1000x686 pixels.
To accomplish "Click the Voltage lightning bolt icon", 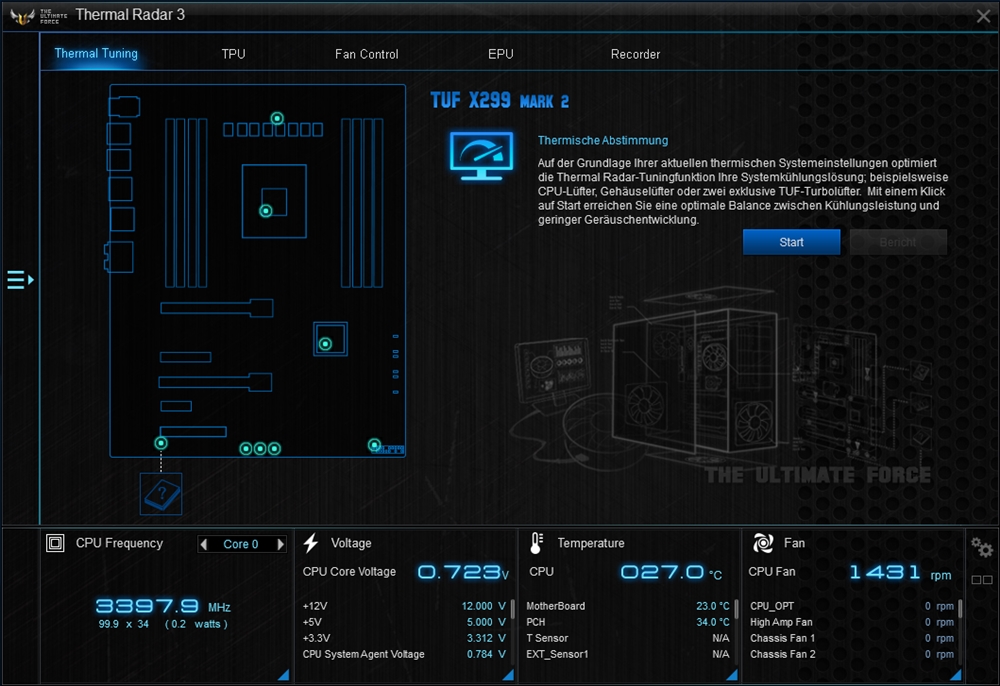I will point(311,543).
